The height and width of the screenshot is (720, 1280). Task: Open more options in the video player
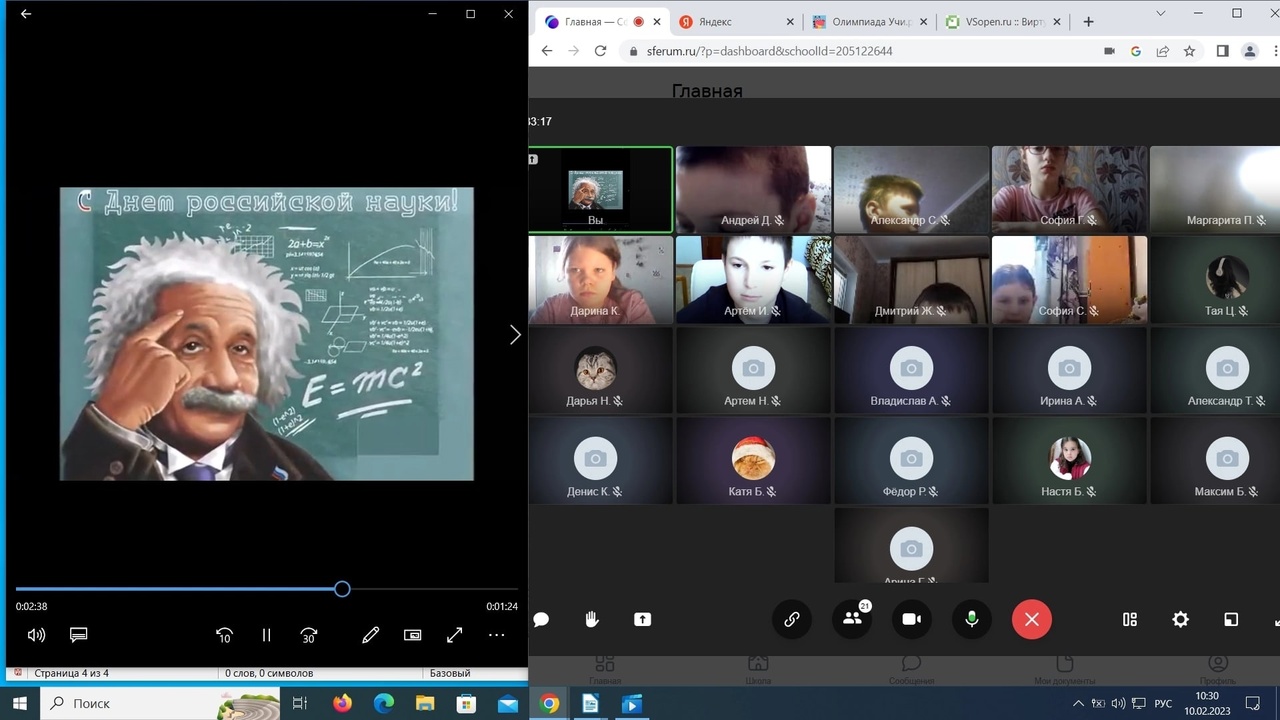coord(496,635)
